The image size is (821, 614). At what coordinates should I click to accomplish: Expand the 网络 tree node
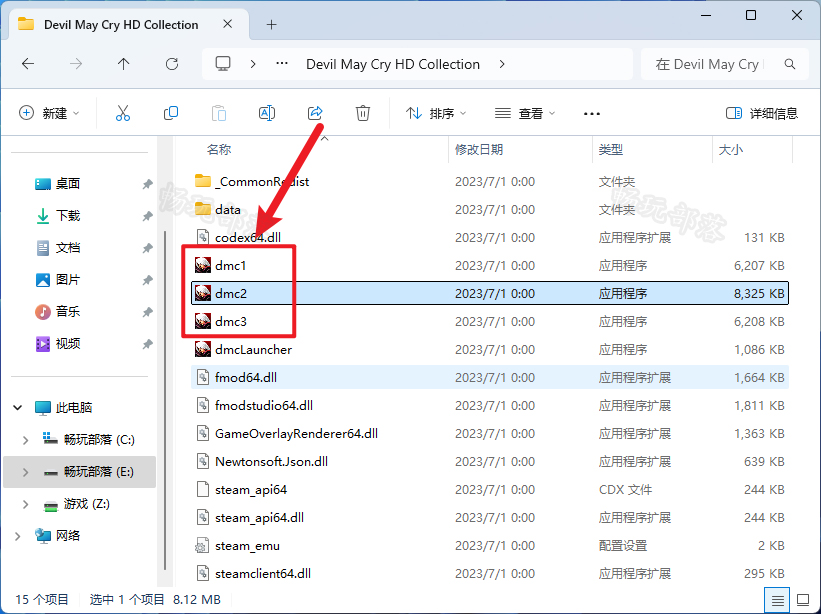tap(18, 536)
